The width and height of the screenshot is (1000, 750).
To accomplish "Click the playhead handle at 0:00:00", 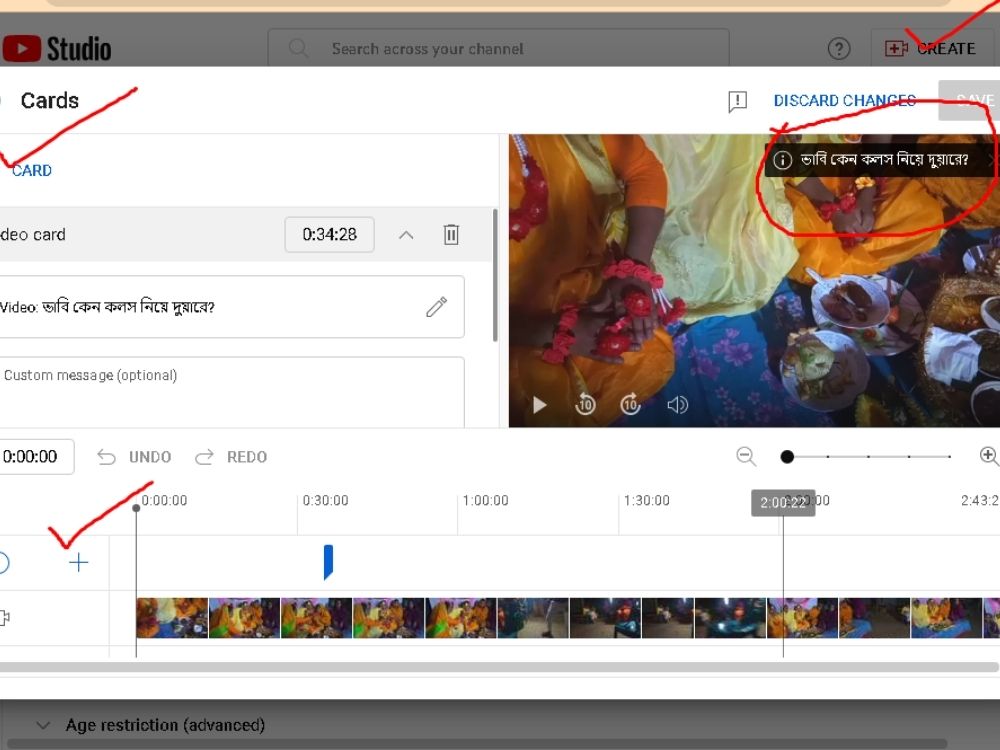I will coord(136,508).
